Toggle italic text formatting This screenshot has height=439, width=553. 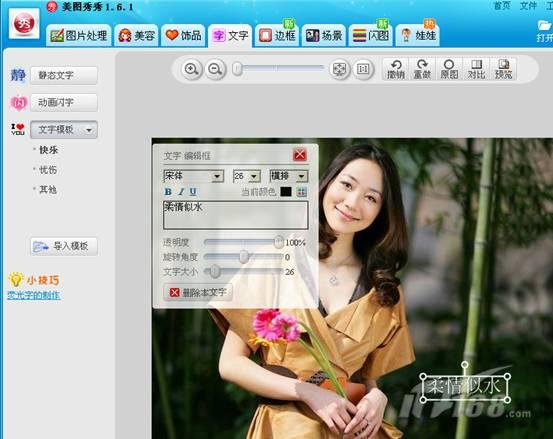181,191
